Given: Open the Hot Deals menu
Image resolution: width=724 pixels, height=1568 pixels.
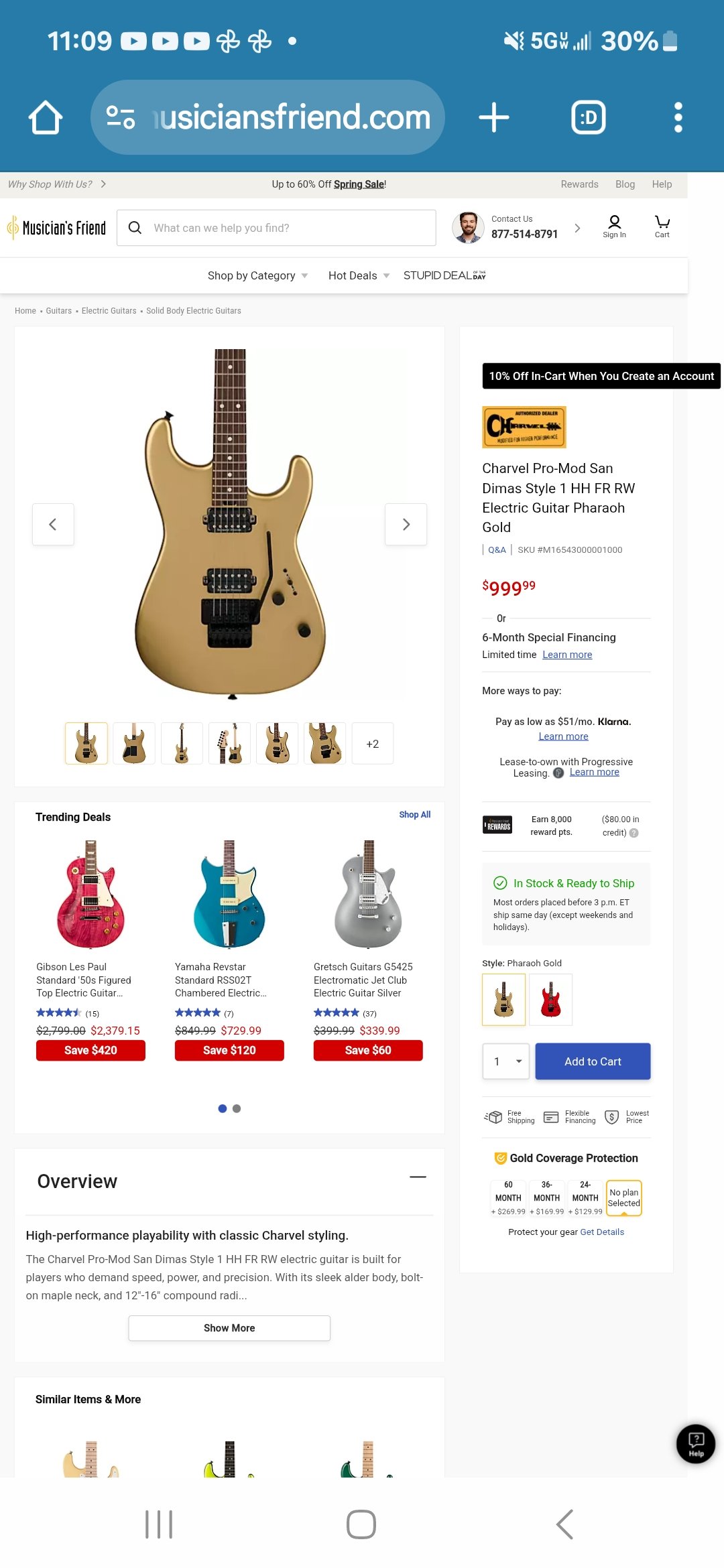Looking at the screenshot, I should click(x=359, y=275).
